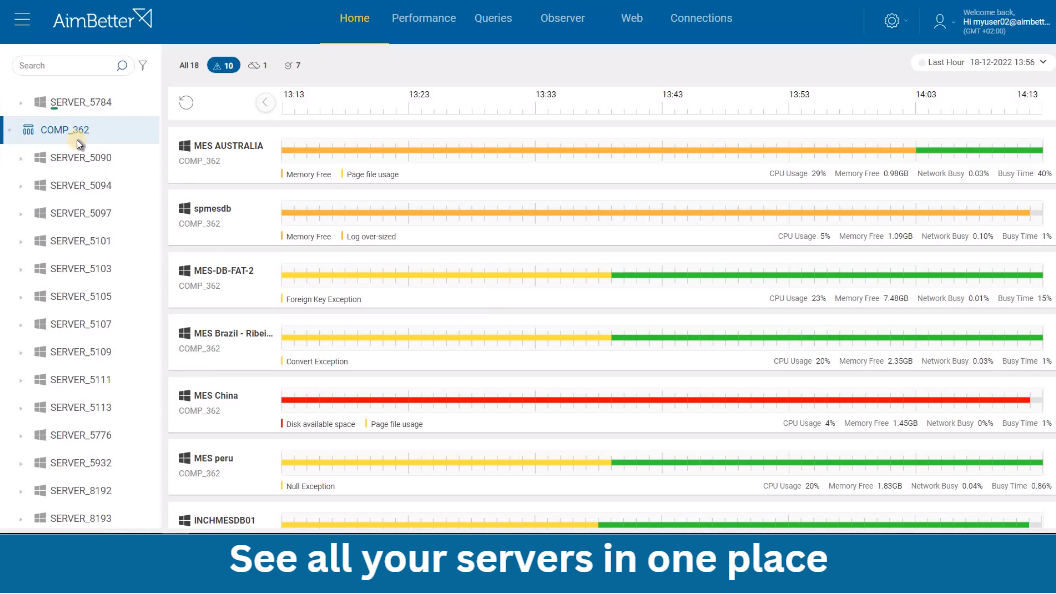Viewport: 1056px width, 594px height.
Task: Click server icon for SERVER_5776
Action: (40, 435)
